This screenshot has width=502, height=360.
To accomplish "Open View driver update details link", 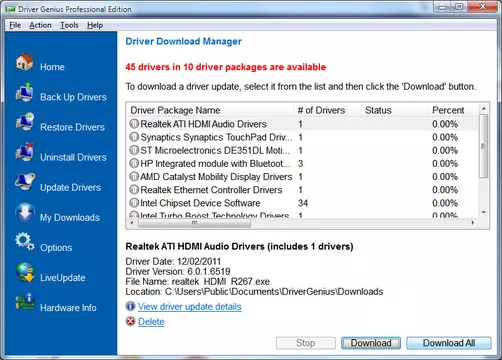I will pyautogui.click(x=190, y=307).
